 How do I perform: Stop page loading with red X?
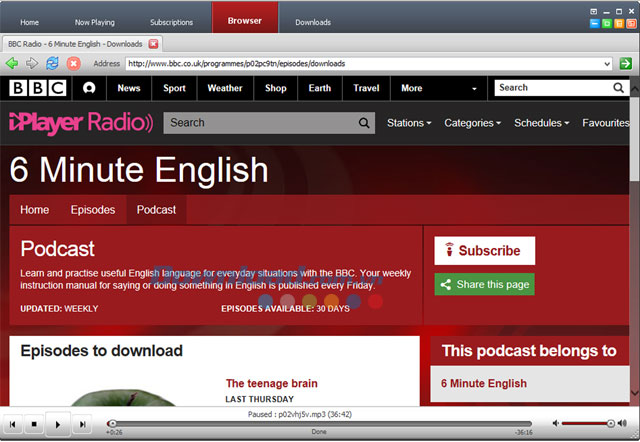(x=73, y=63)
